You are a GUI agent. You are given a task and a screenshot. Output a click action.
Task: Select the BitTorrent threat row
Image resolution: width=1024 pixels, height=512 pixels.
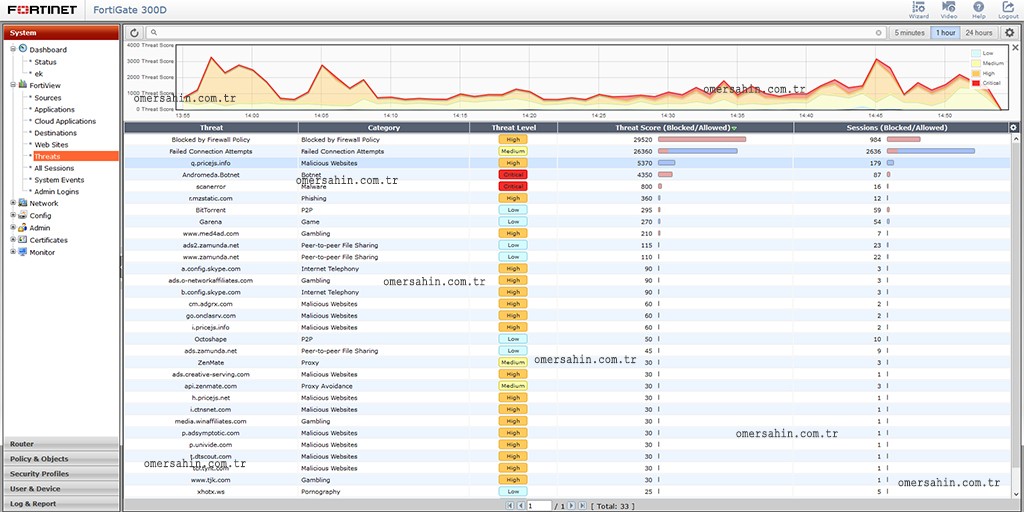[567, 210]
